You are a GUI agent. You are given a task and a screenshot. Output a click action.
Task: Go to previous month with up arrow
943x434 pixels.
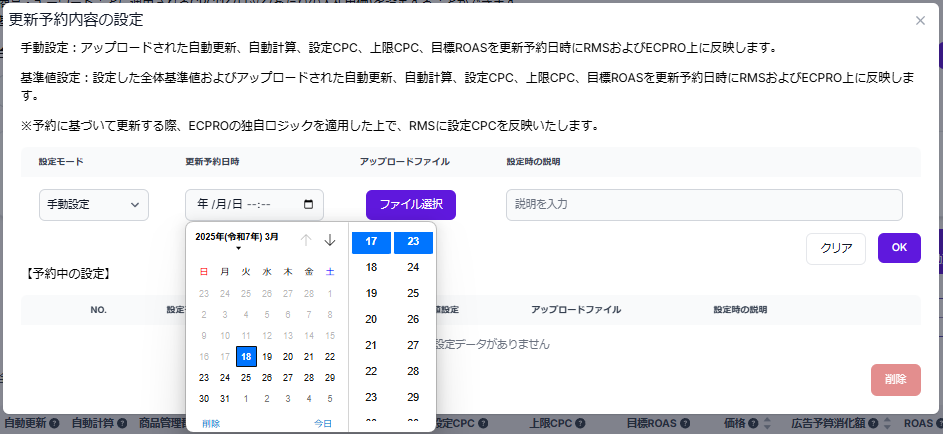[x=306, y=240]
